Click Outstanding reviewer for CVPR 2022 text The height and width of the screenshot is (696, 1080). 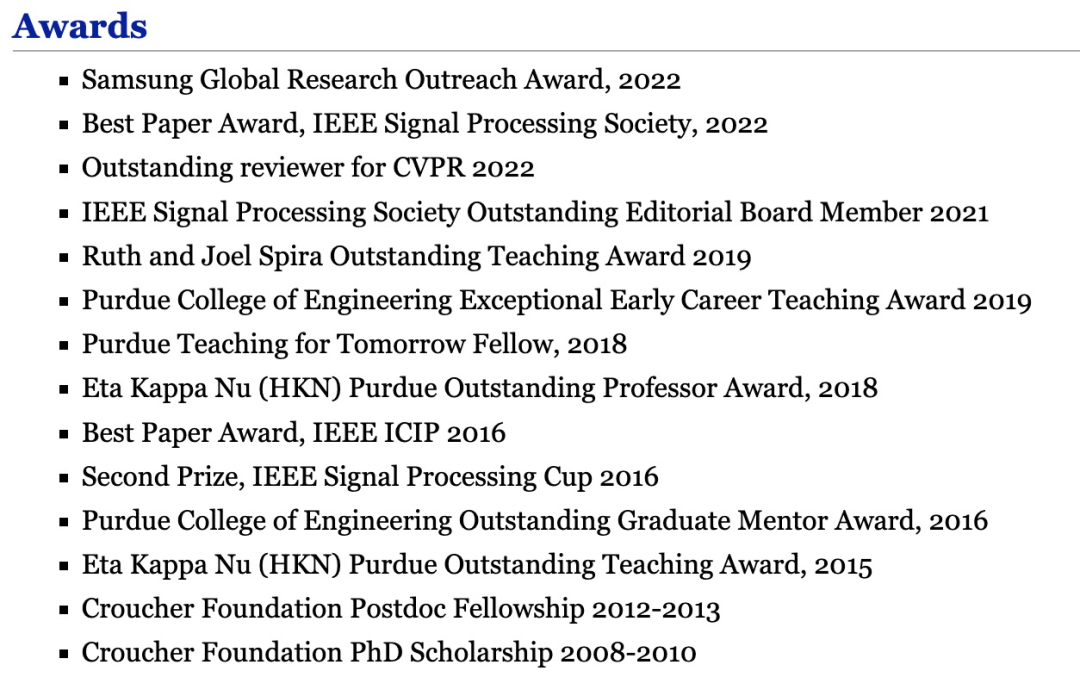click(308, 168)
